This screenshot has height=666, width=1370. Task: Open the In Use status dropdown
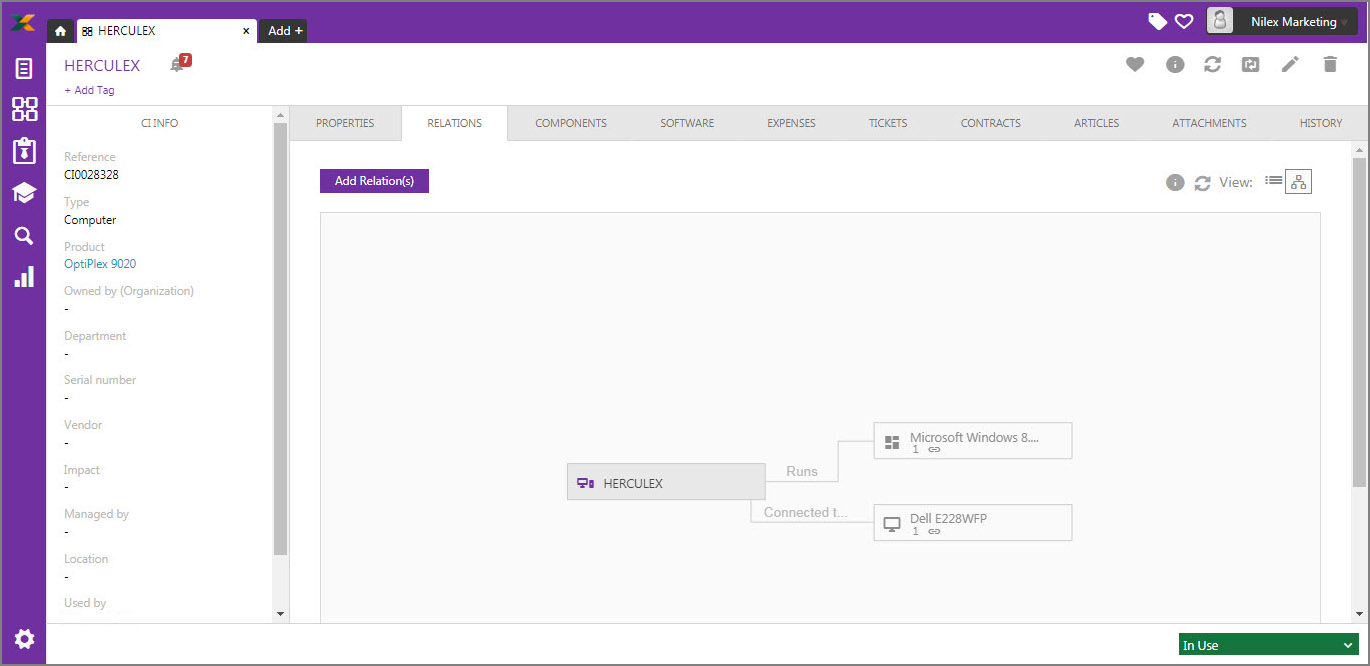coord(1269,645)
